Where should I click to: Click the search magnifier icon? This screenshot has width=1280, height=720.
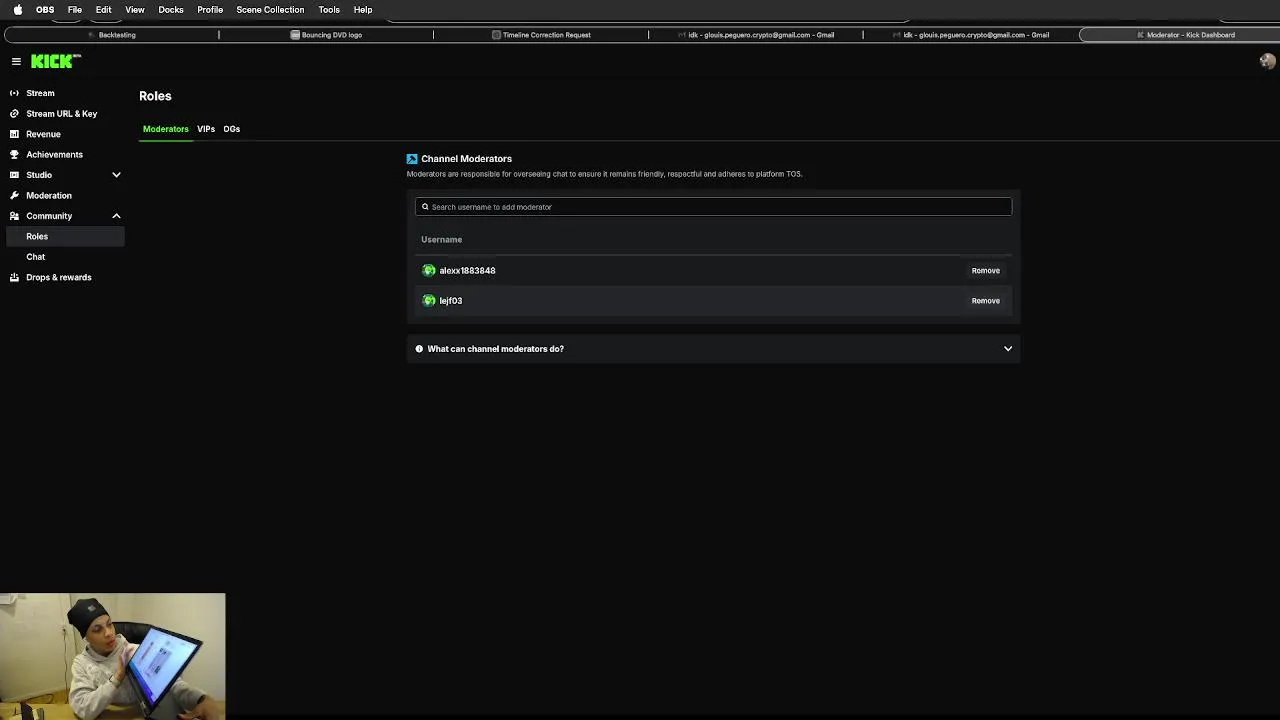(425, 207)
